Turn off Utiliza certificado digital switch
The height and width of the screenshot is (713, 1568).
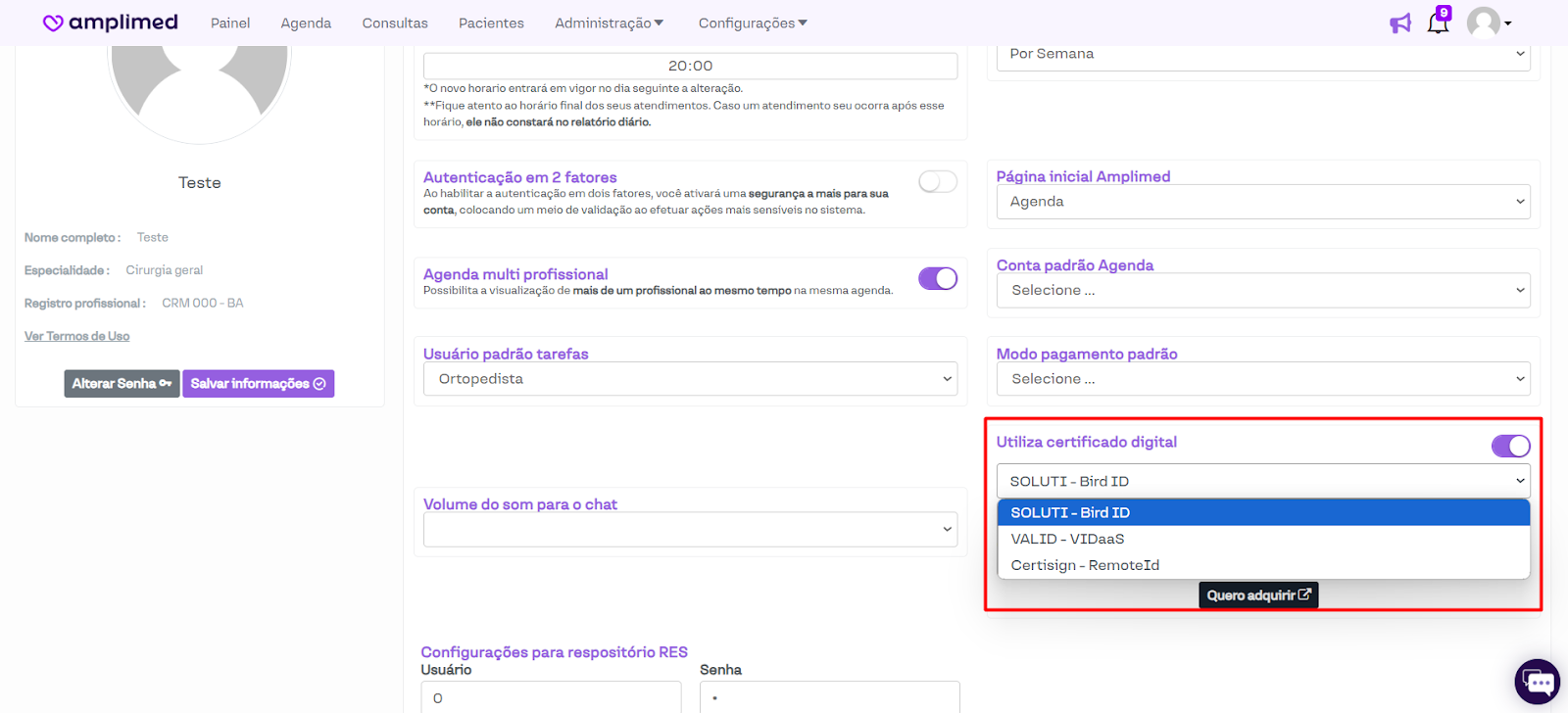(x=1510, y=447)
